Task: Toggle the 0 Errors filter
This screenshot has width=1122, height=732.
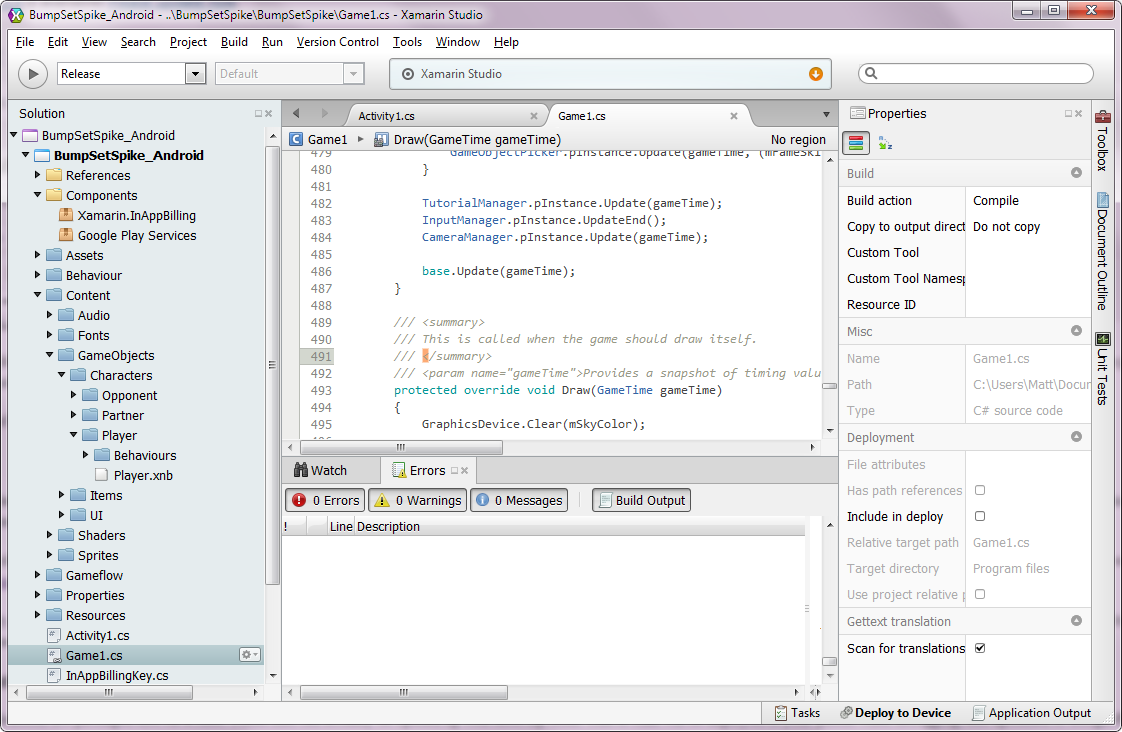Action: pyautogui.click(x=326, y=500)
